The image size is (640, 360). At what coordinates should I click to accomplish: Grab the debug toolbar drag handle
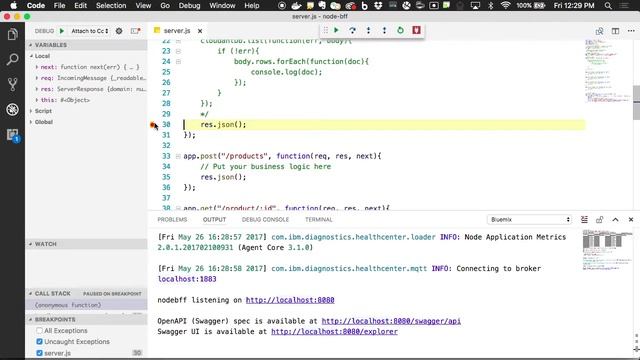[x=325, y=30]
